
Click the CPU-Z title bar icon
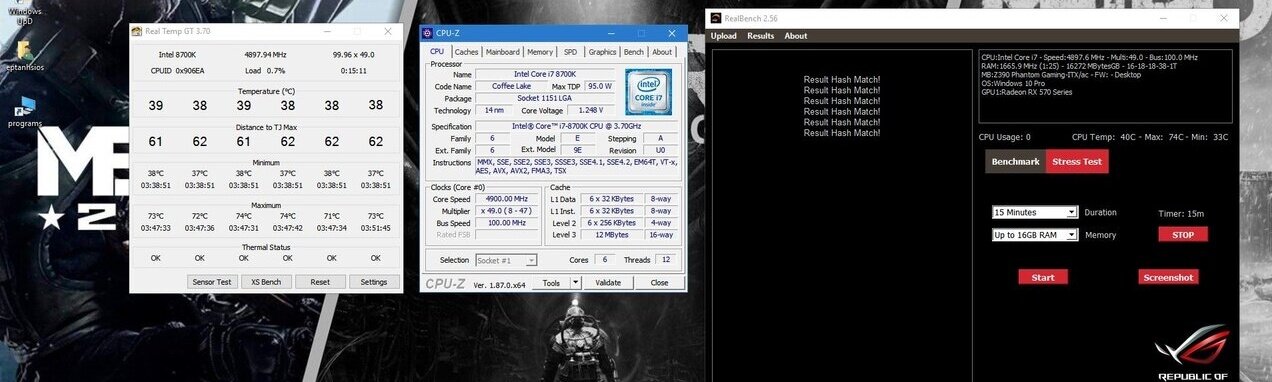pos(427,33)
